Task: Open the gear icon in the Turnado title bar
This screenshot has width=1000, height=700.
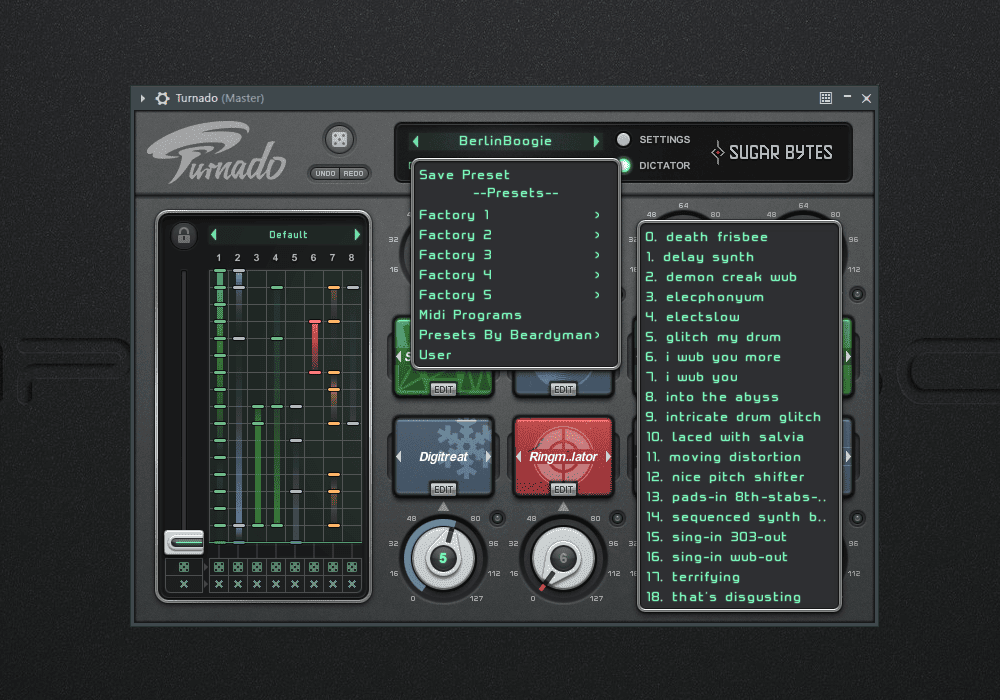Action: point(163,98)
